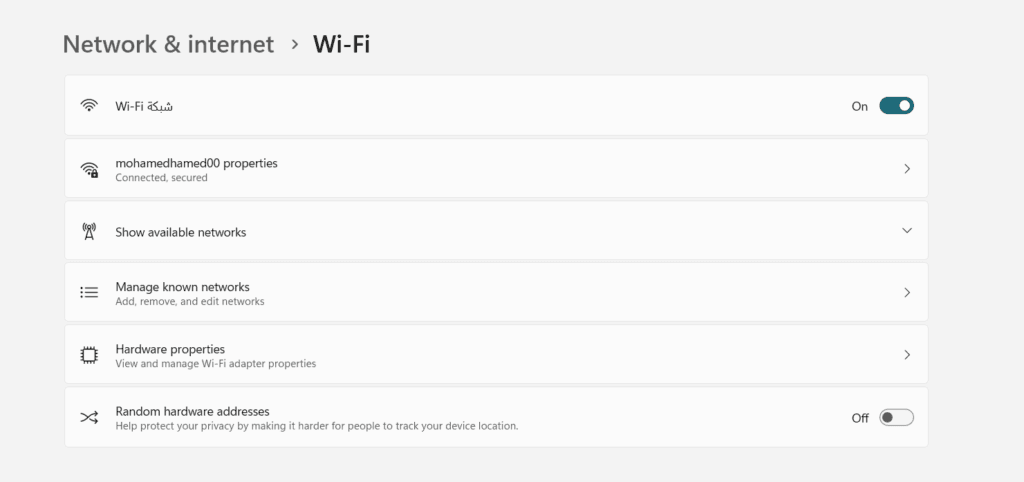
Task: Click the chip icon for Hardware properties
Action: [x=89, y=355]
